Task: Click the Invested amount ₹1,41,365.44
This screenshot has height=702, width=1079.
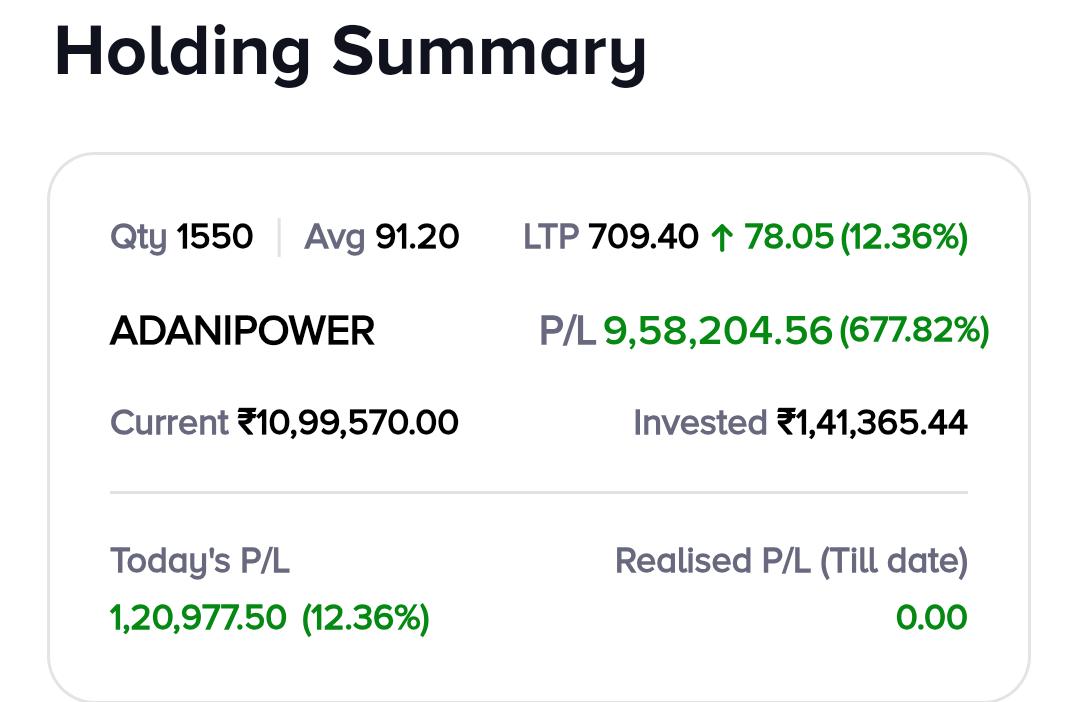Action: point(872,423)
